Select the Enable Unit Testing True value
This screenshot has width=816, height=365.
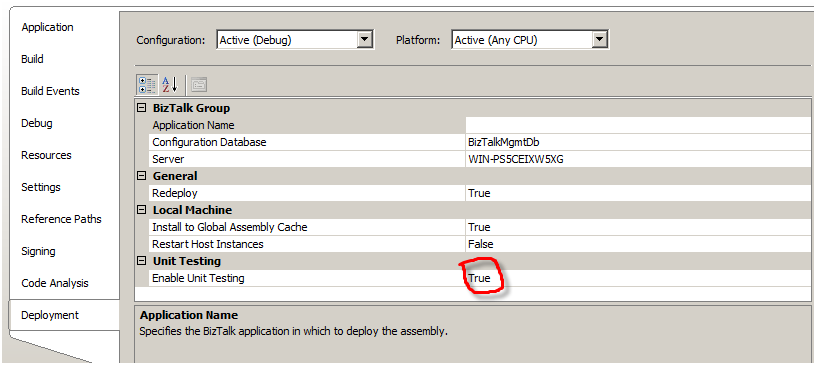pyautogui.click(x=638, y=278)
